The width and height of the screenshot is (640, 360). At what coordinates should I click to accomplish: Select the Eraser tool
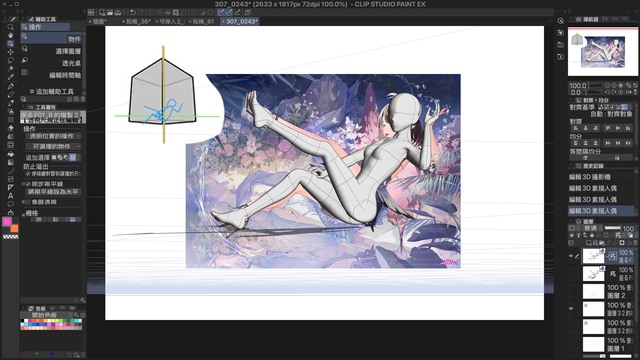[11, 128]
